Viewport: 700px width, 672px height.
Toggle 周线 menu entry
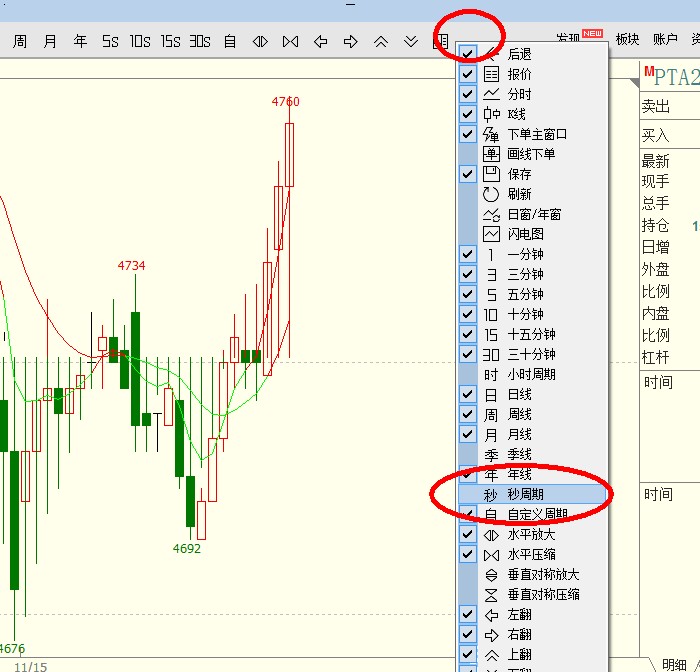[532, 414]
